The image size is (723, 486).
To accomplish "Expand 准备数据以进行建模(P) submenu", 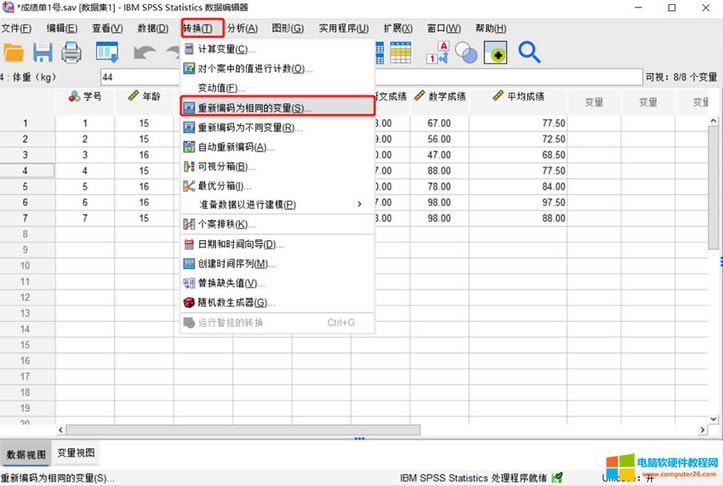I will 277,204.
